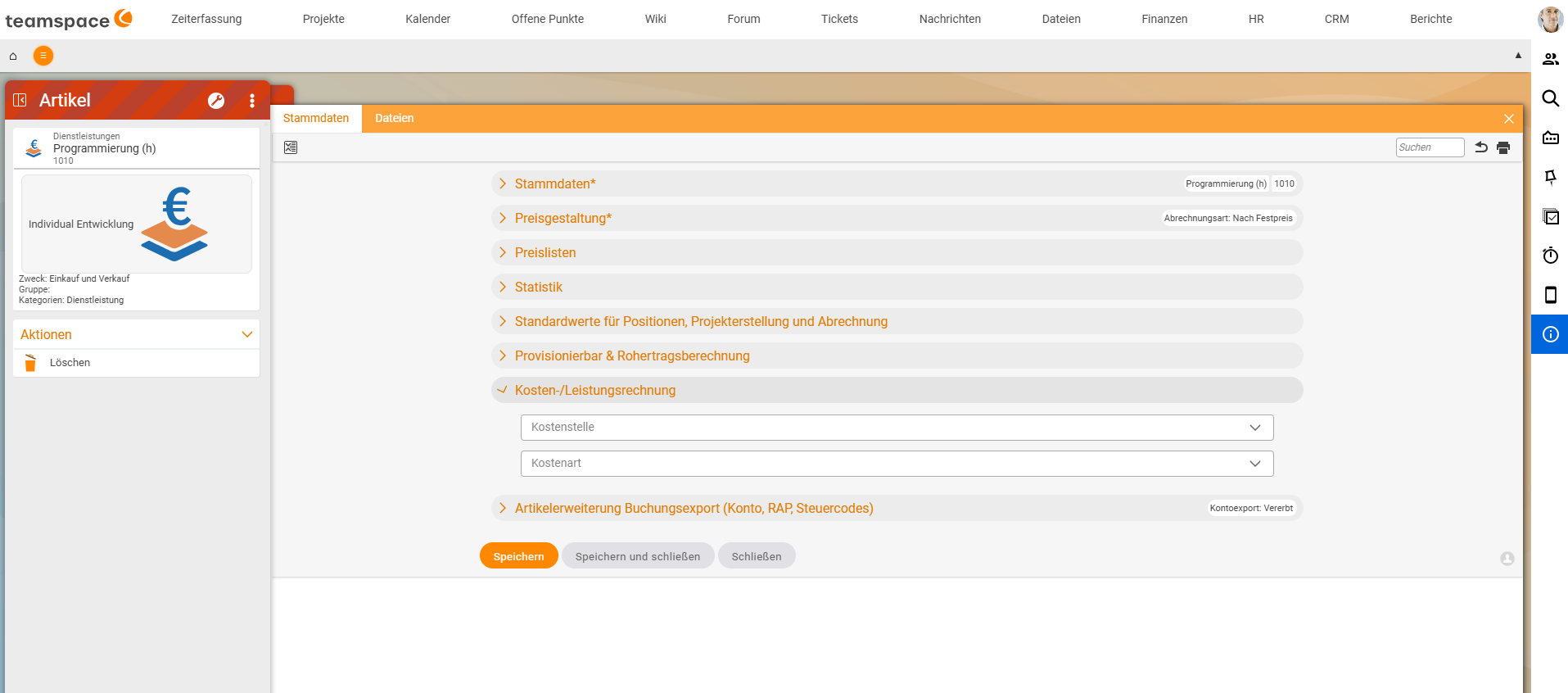Expand the Stammdaten* section
The image size is (1568, 693).
point(897,183)
